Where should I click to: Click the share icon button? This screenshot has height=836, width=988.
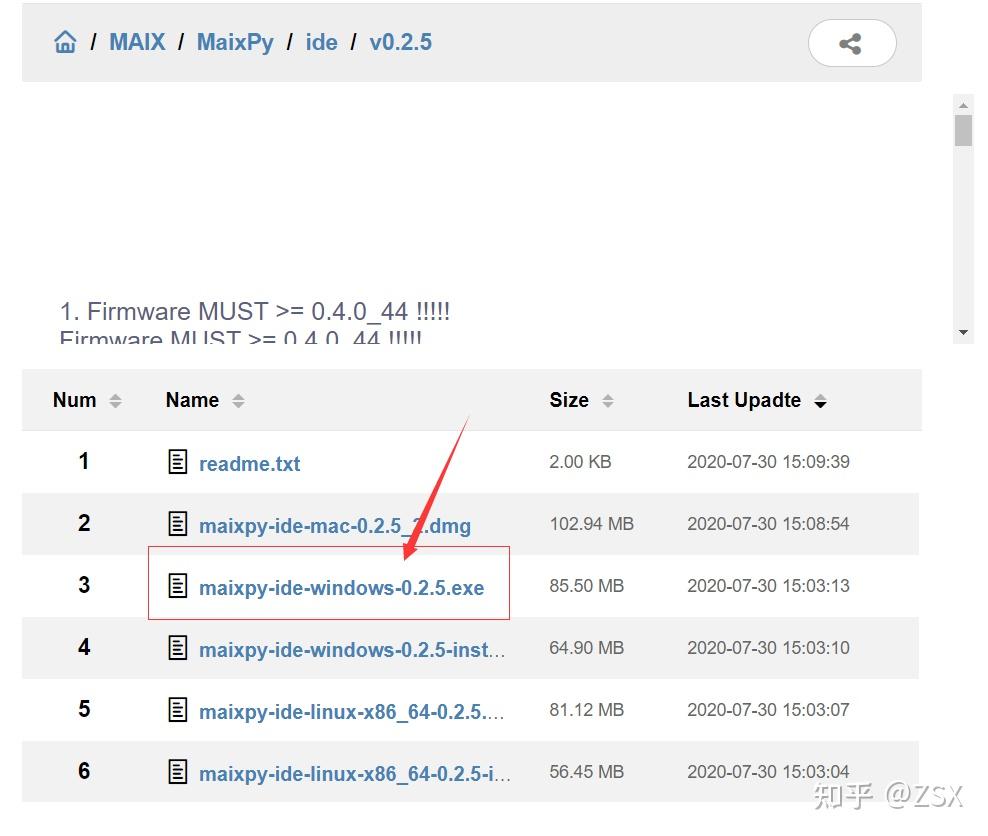tap(851, 43)
